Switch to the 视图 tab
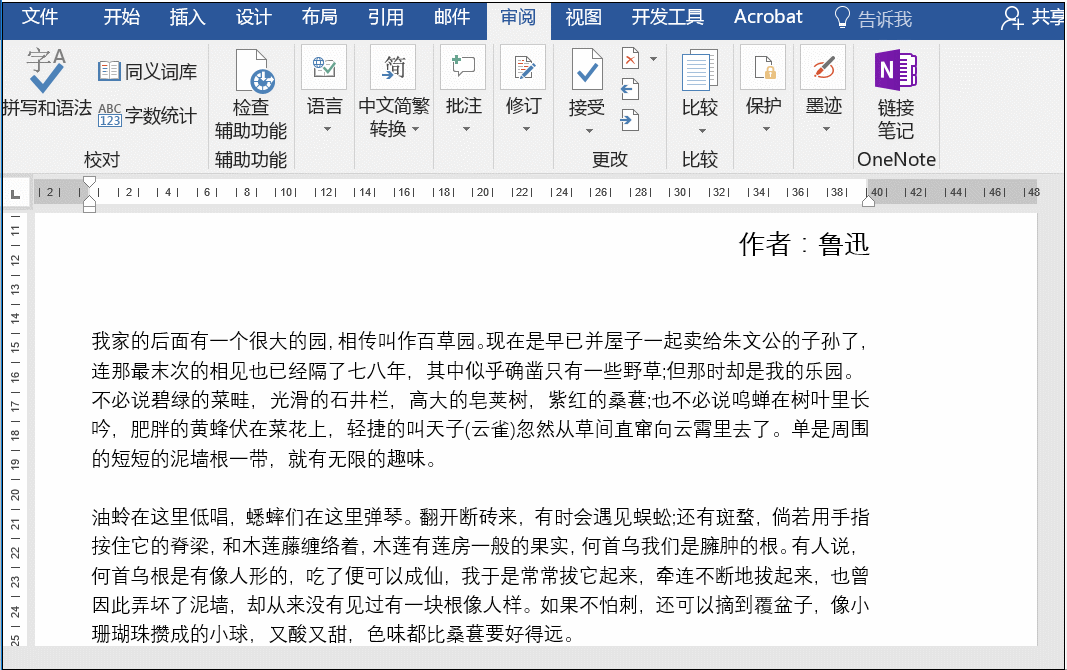This screenshot has width=1067, height=670. tap(584, 17)
